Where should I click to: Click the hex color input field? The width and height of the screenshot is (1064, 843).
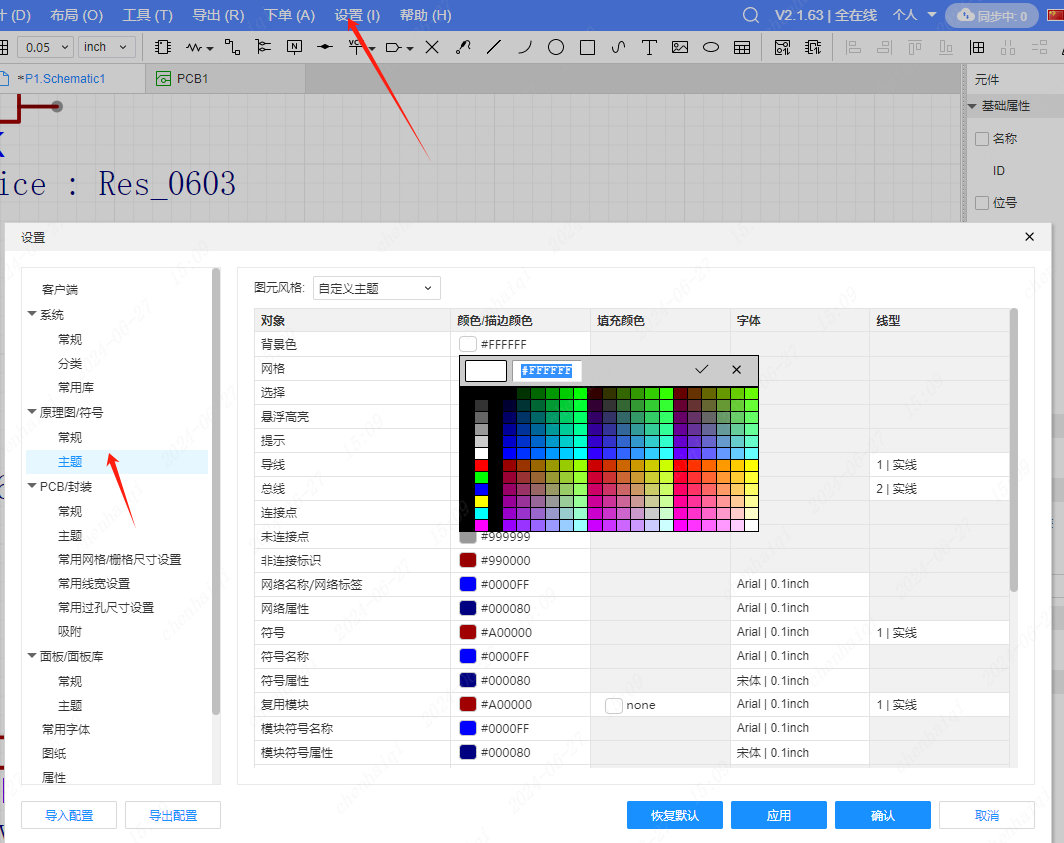click(x=546, y=371)
